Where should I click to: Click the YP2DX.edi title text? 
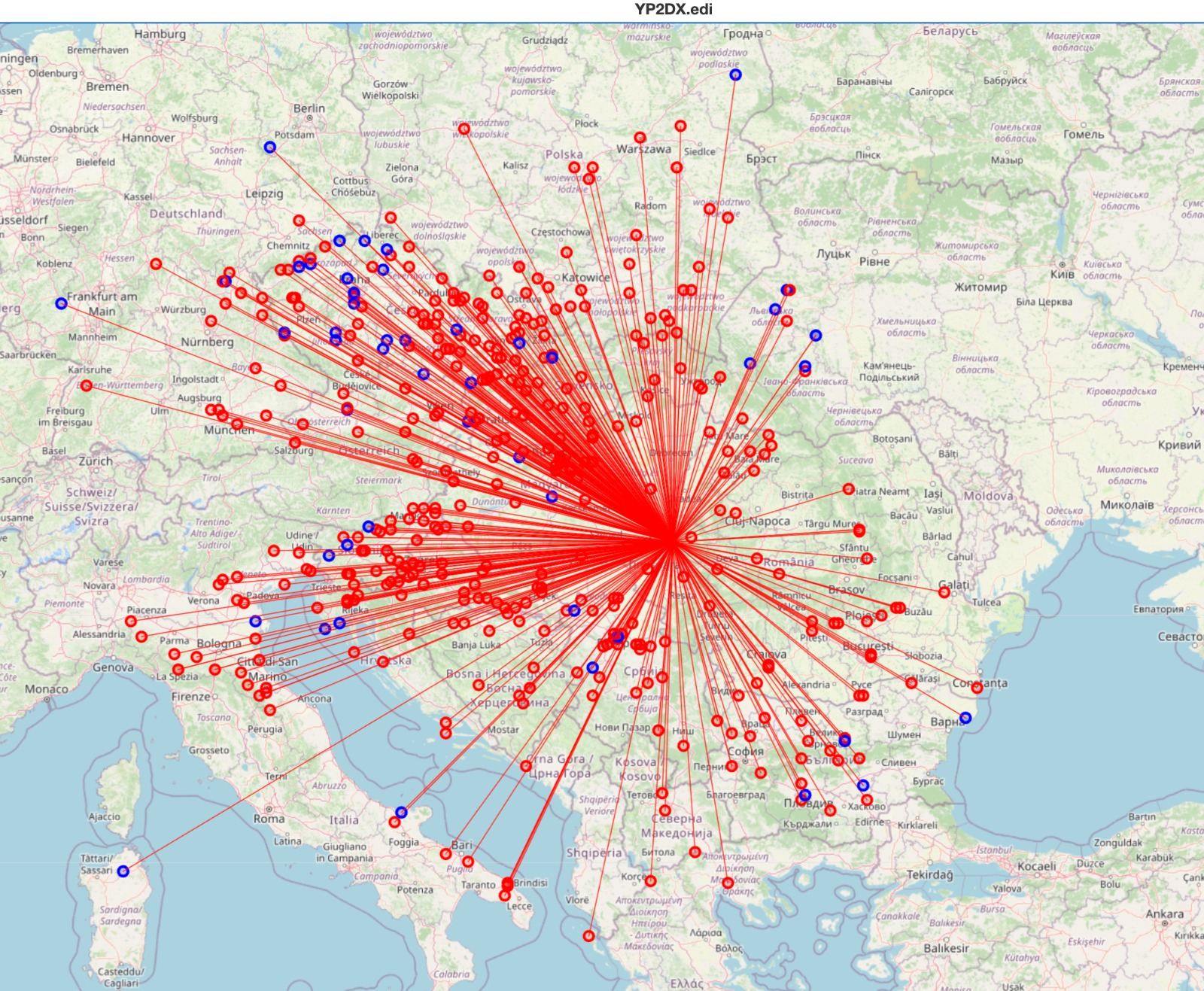[x=673, y=9]
